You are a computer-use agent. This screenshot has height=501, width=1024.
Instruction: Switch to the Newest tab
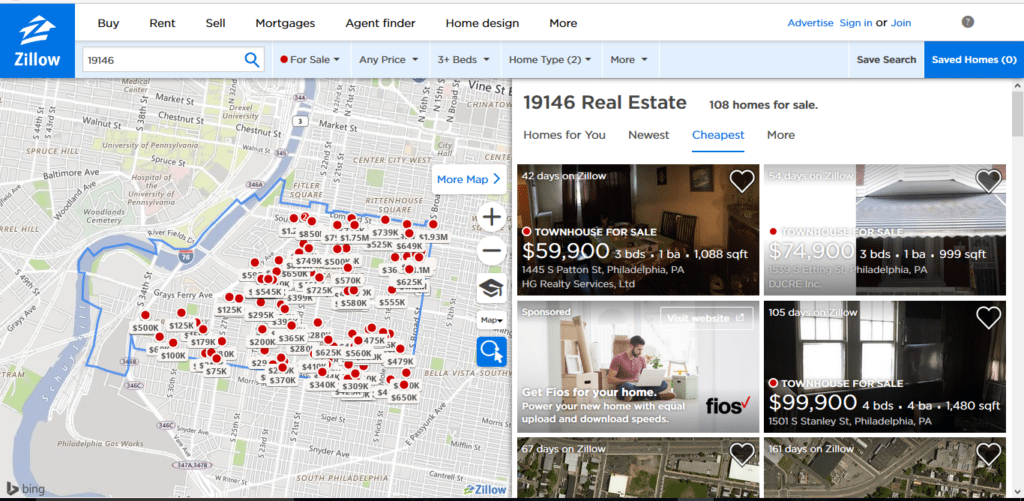pos(648,135)
